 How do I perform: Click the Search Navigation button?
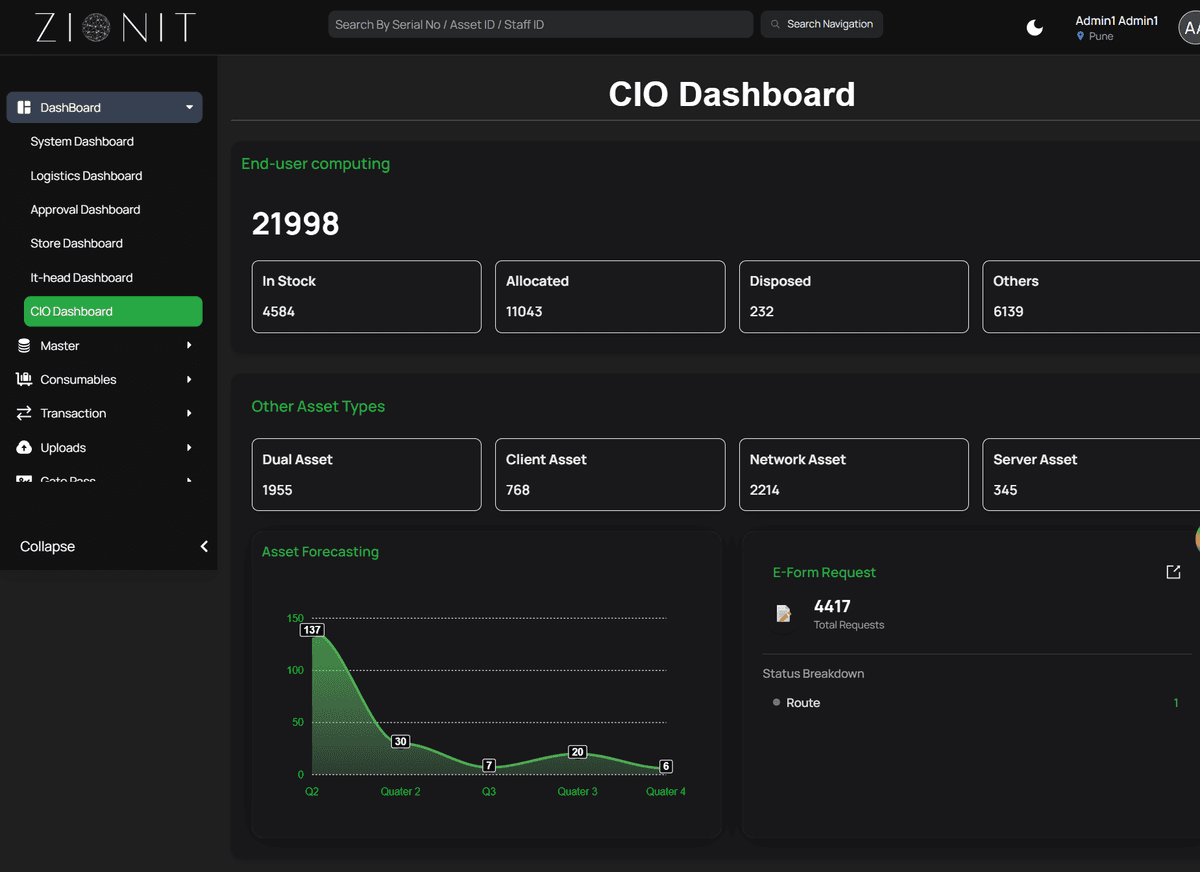click(x=822, y=24)
